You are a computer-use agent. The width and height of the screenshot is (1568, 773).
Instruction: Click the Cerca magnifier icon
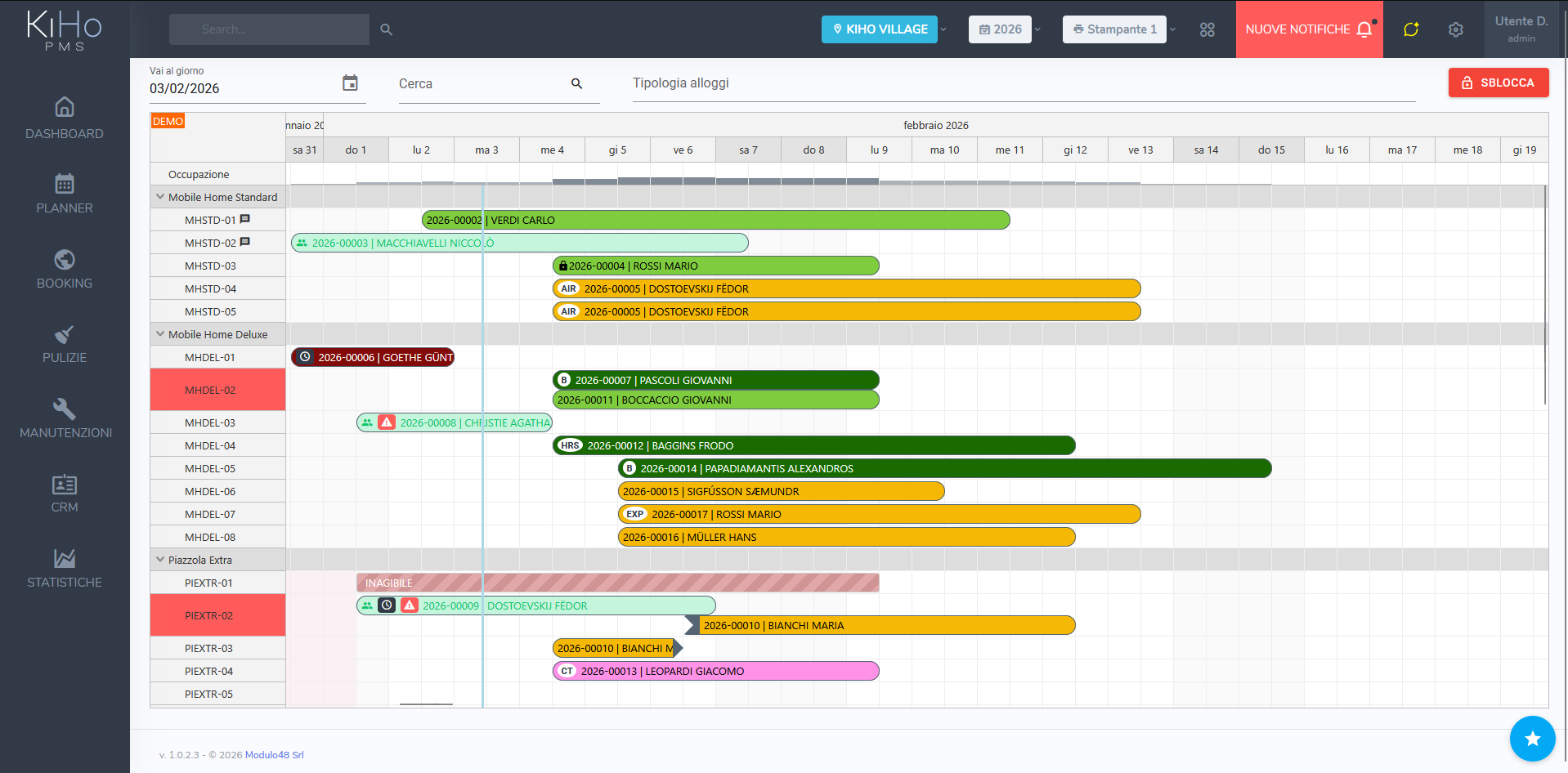(577, 83)
